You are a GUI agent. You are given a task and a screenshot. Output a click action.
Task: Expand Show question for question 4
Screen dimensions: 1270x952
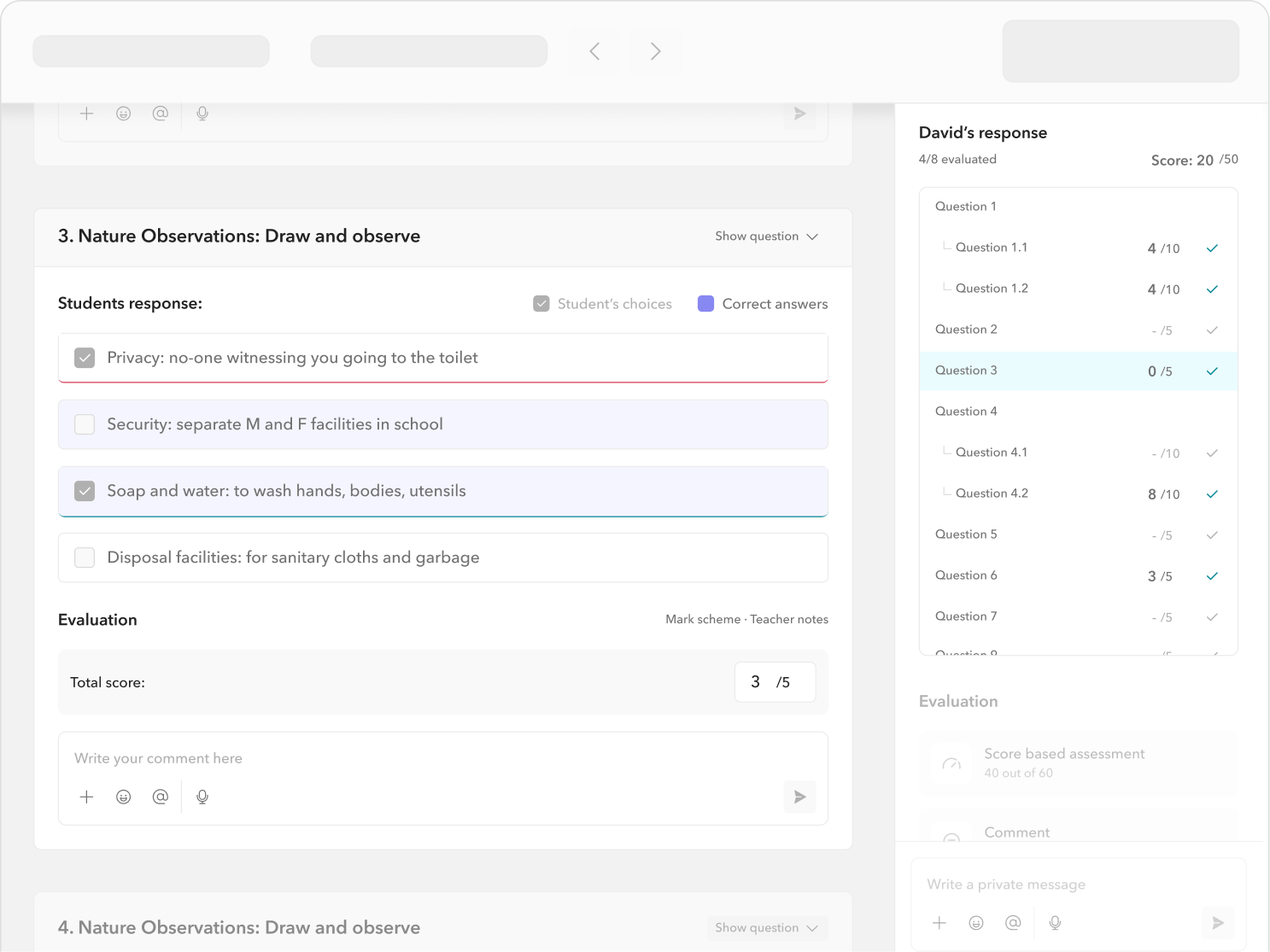(x=766, y=928)
